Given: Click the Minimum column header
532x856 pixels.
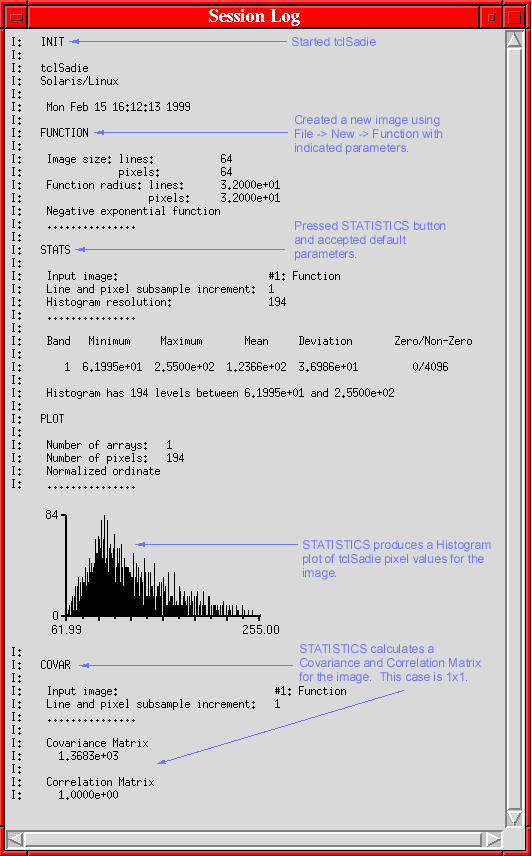Looking at the screenshot, I should [x=110, y=341].
